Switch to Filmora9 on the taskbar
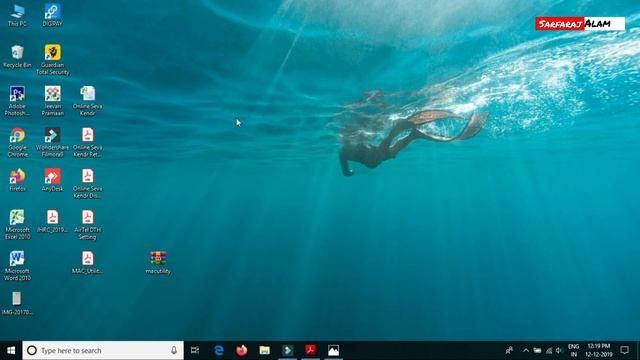Viewport: 640px width, 360px height. [287, 350]
